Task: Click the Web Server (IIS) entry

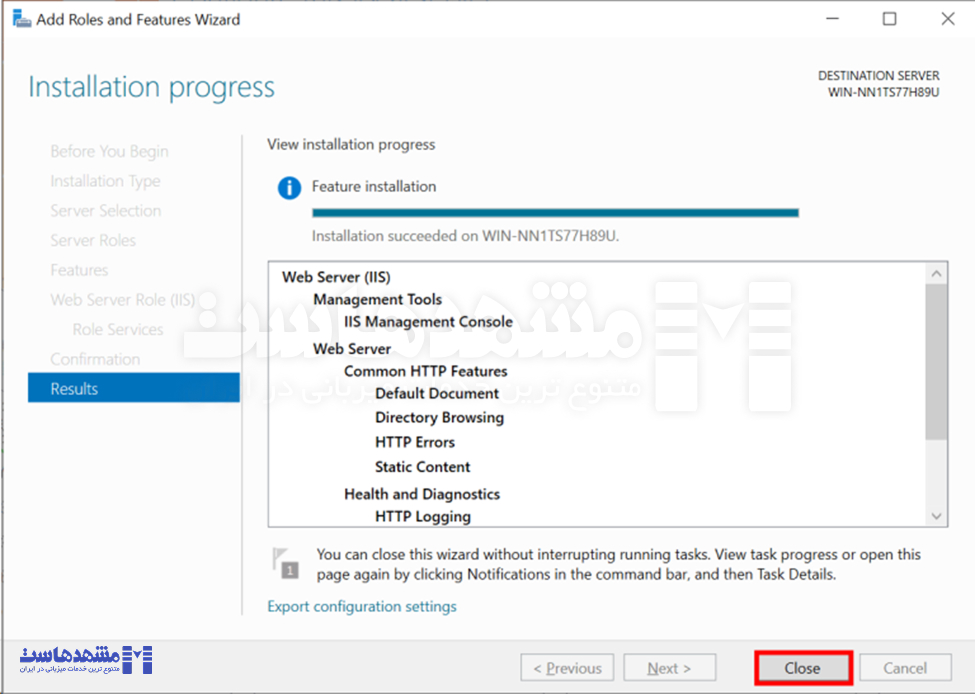Action: [336, 277]
